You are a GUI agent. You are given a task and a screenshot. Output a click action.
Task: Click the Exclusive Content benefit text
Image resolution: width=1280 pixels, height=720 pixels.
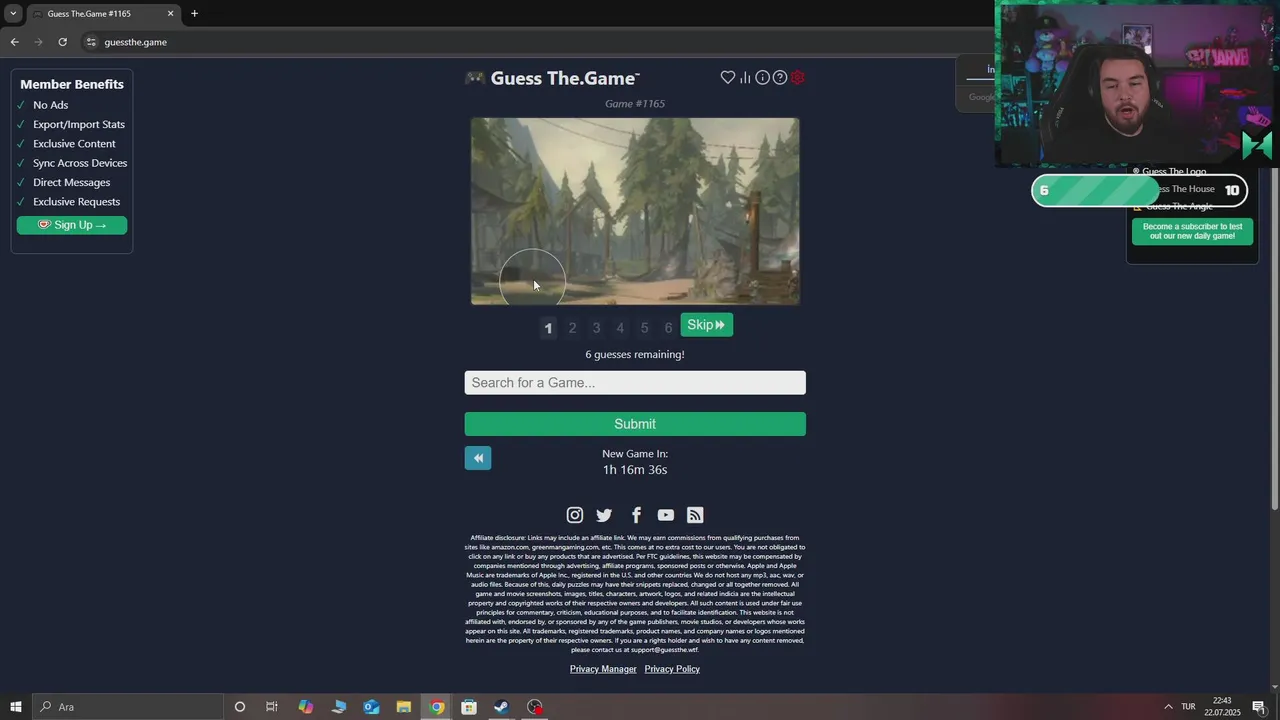[74, 144]
